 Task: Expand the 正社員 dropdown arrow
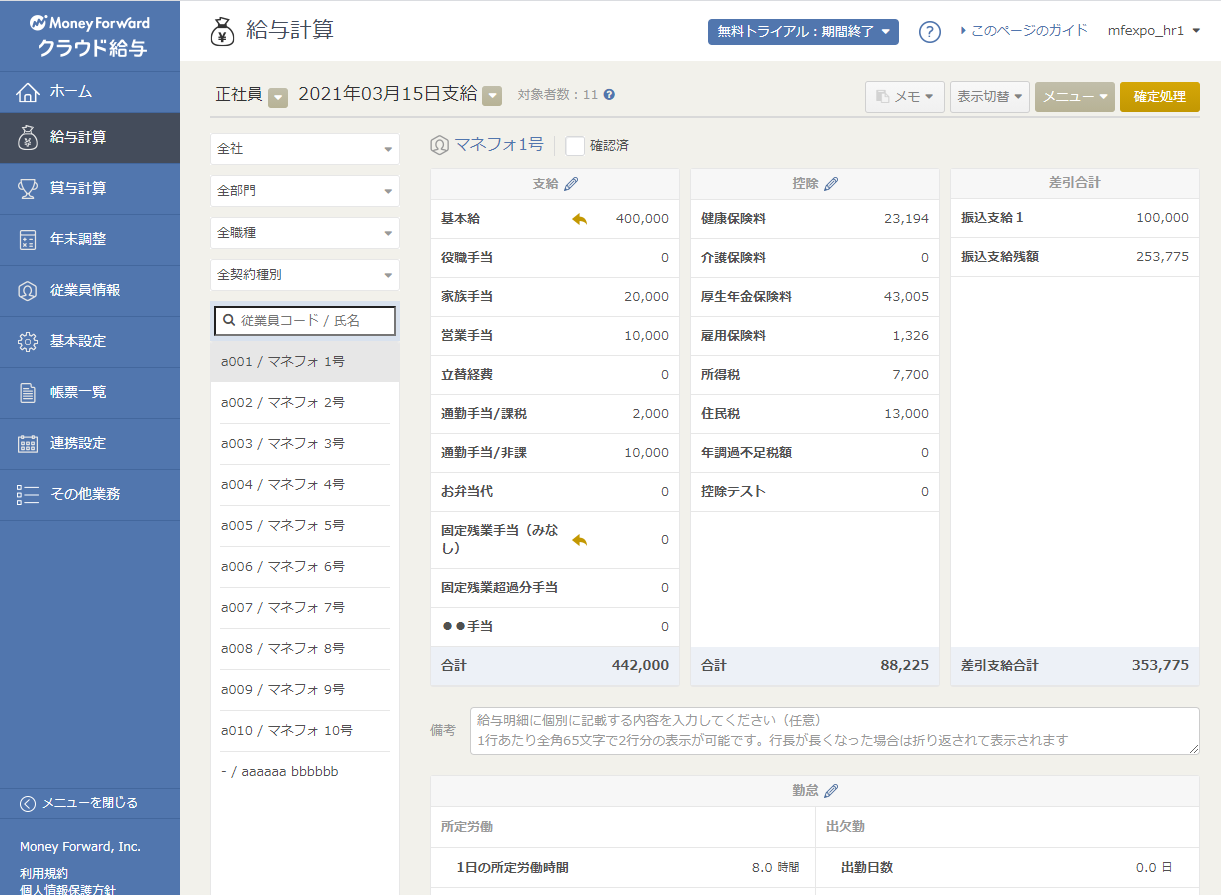[279, 96]
